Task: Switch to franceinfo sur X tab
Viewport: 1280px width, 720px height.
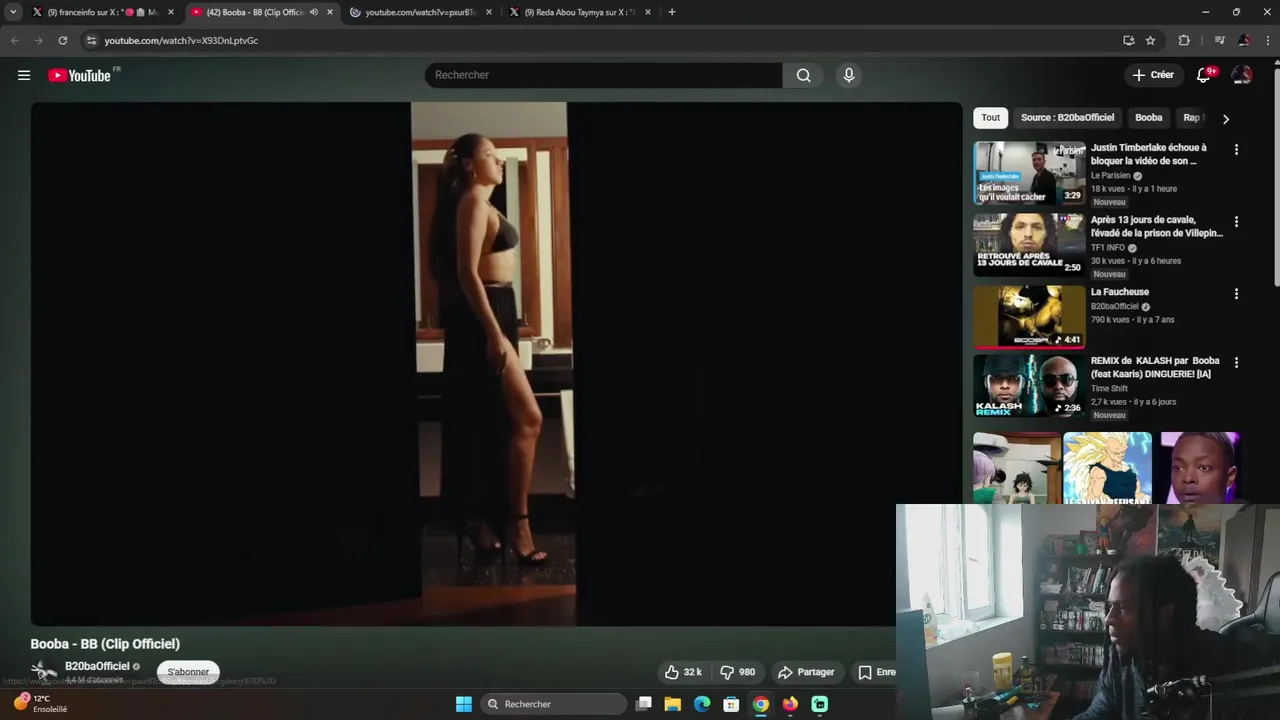Action: click(x=103, y=12)
